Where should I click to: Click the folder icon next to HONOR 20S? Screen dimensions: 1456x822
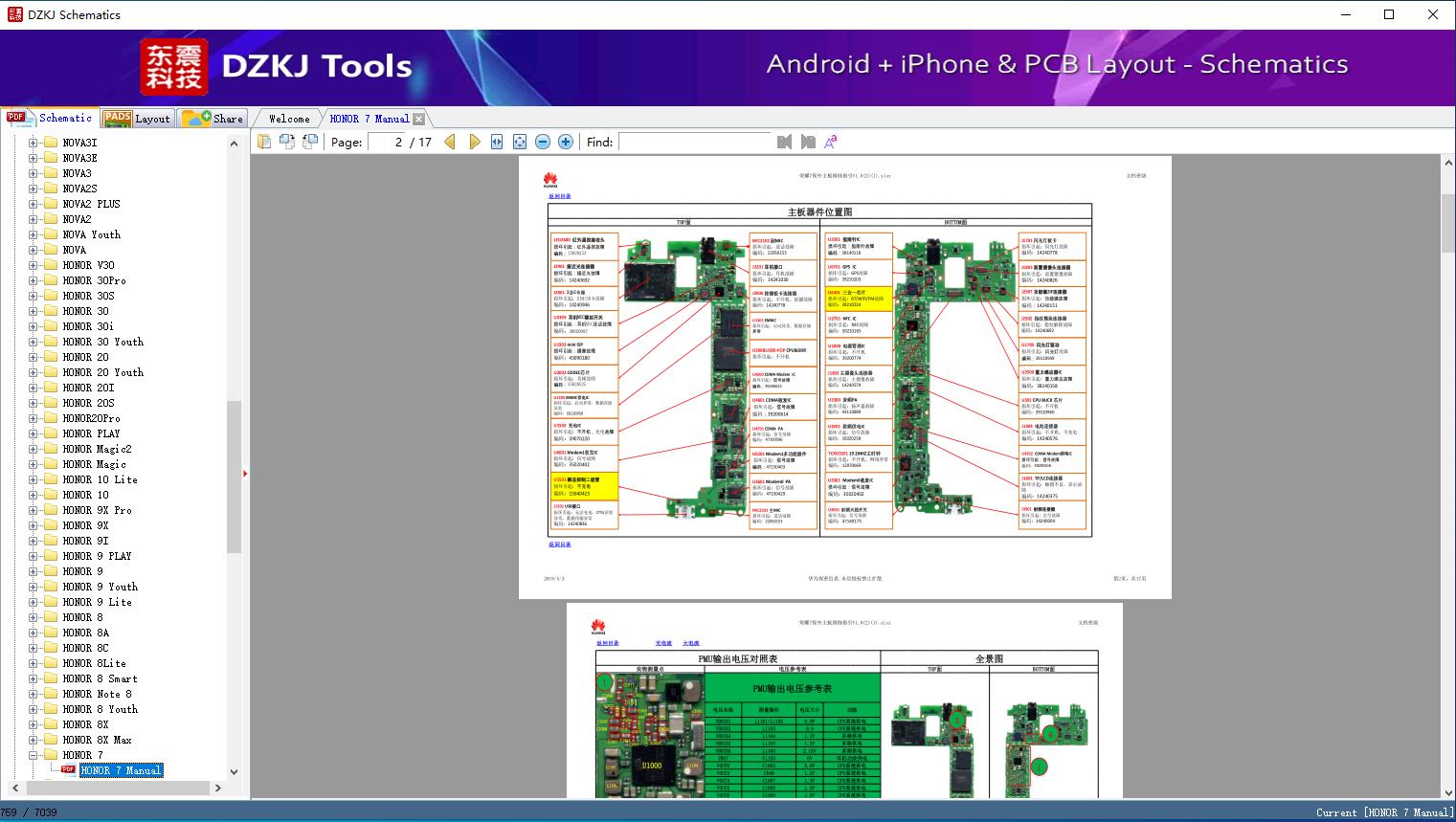(x=51, y=403)
